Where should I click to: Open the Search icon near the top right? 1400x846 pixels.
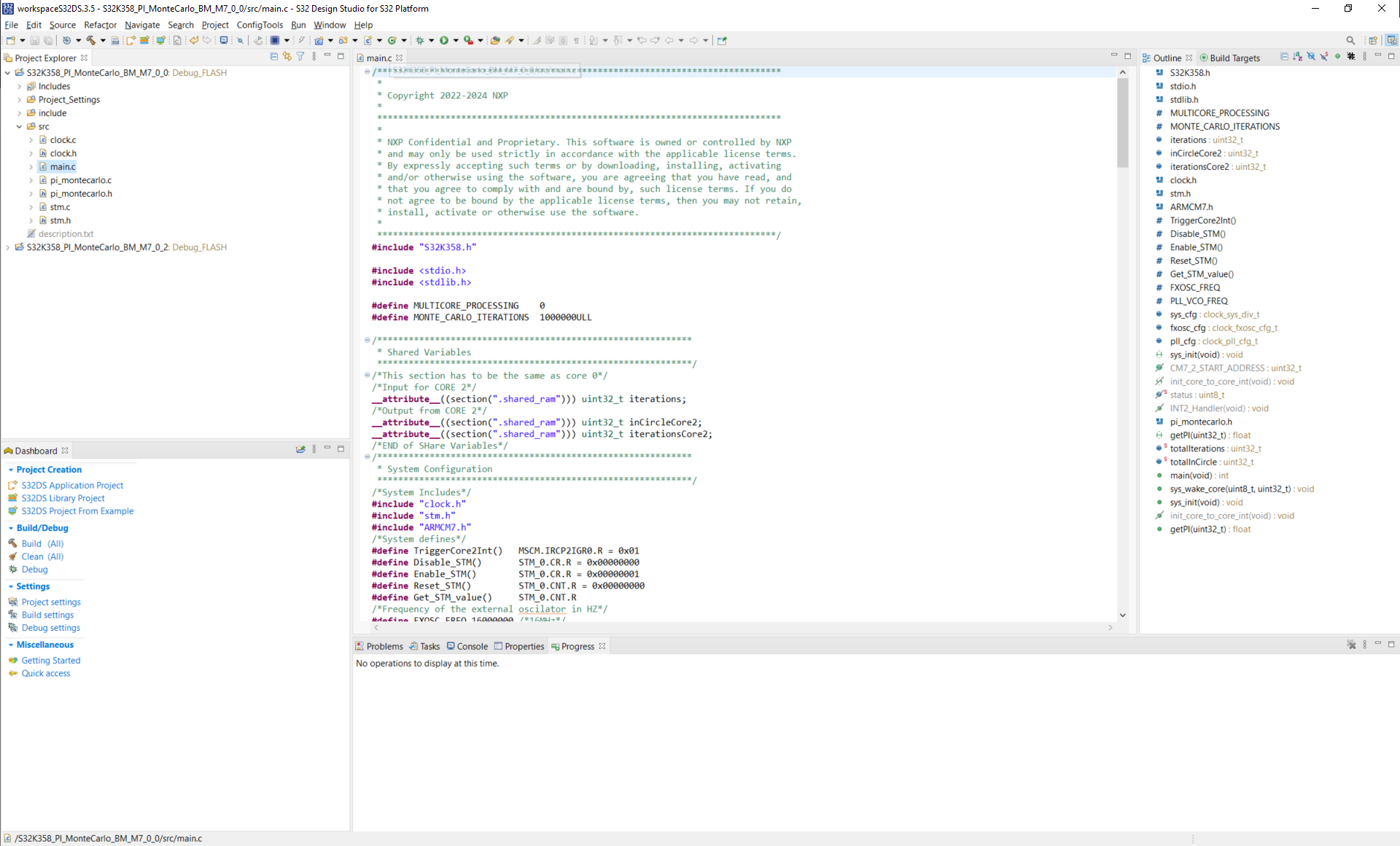[1350, 40]
